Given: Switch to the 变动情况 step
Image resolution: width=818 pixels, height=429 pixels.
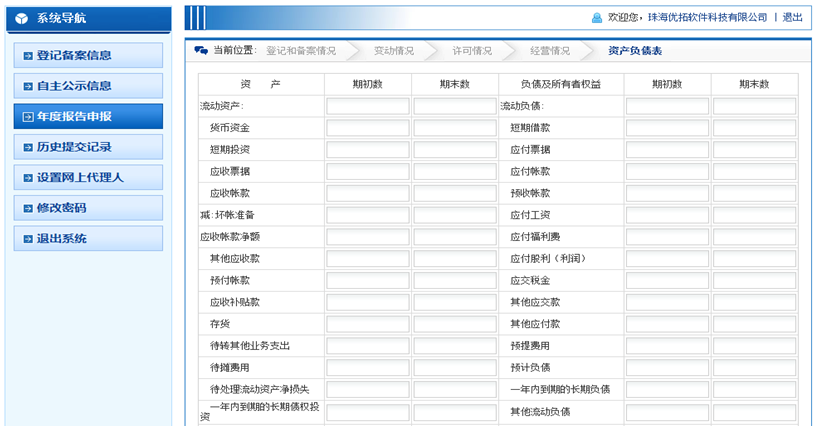Looking at the screenshot, I should click(x=393, y=51).
